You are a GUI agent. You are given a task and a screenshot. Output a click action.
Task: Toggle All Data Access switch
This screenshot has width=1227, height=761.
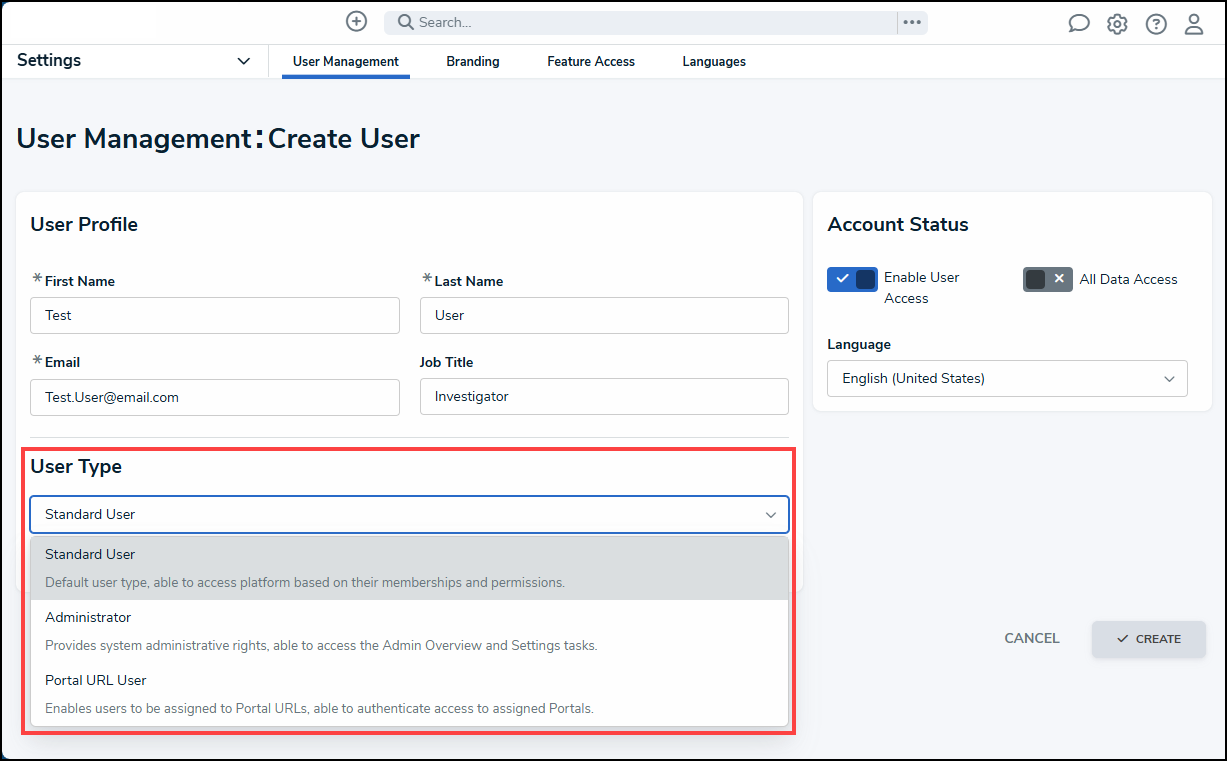[x=1048, y=279]
